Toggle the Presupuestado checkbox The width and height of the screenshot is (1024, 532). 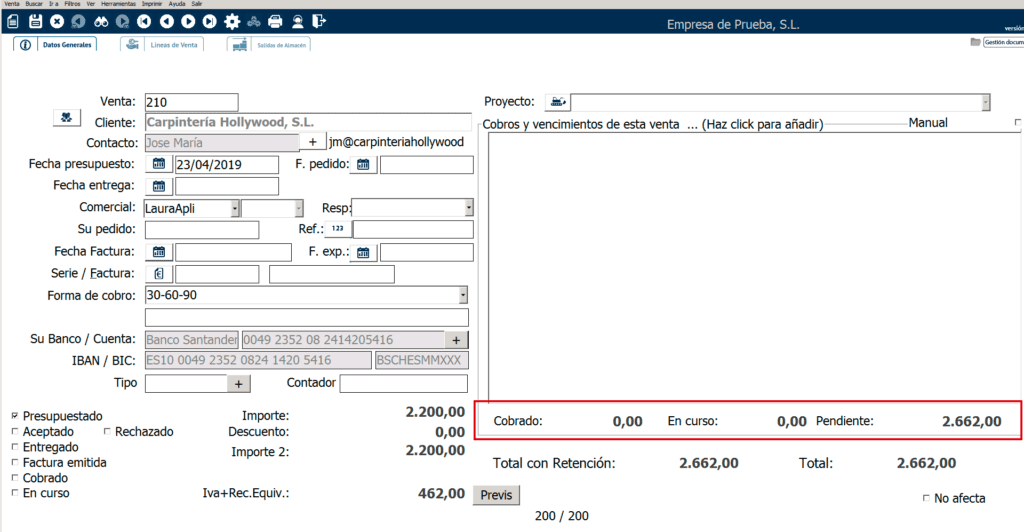14,416
